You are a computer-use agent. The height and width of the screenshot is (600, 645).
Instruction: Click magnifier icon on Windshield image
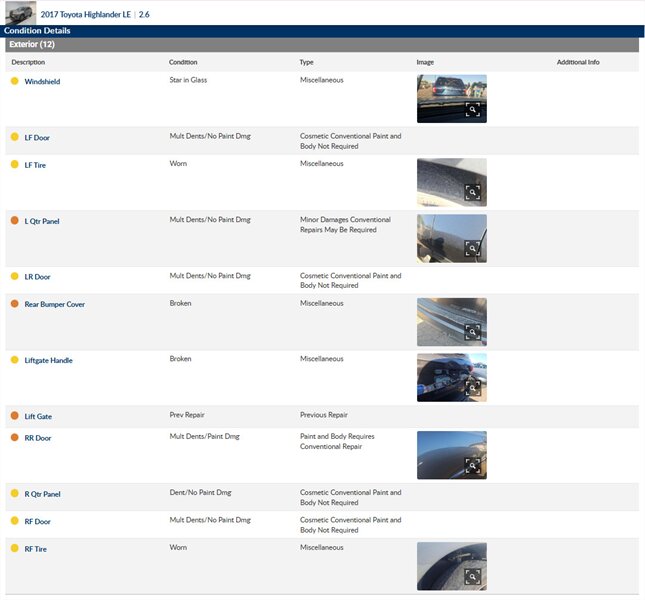pyautogui.click(x=473, y=109)
